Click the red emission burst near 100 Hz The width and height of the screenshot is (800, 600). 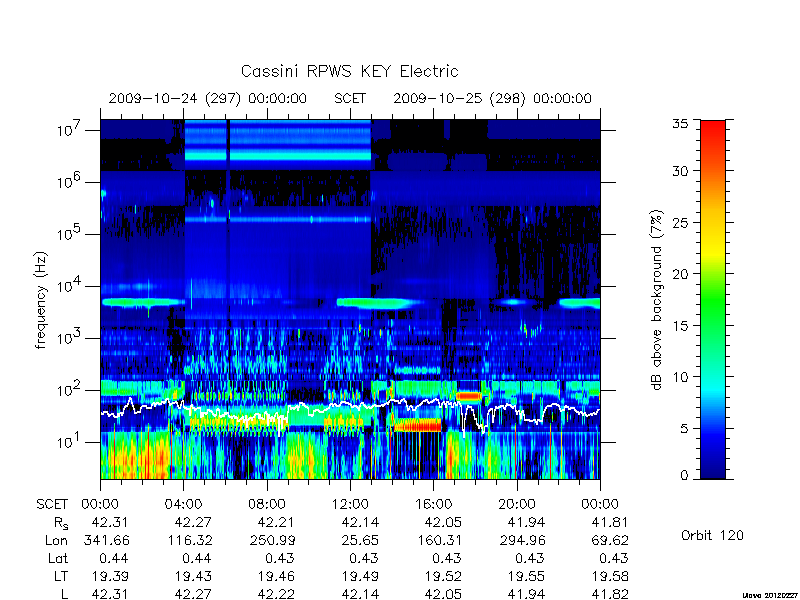coord(469,396)
